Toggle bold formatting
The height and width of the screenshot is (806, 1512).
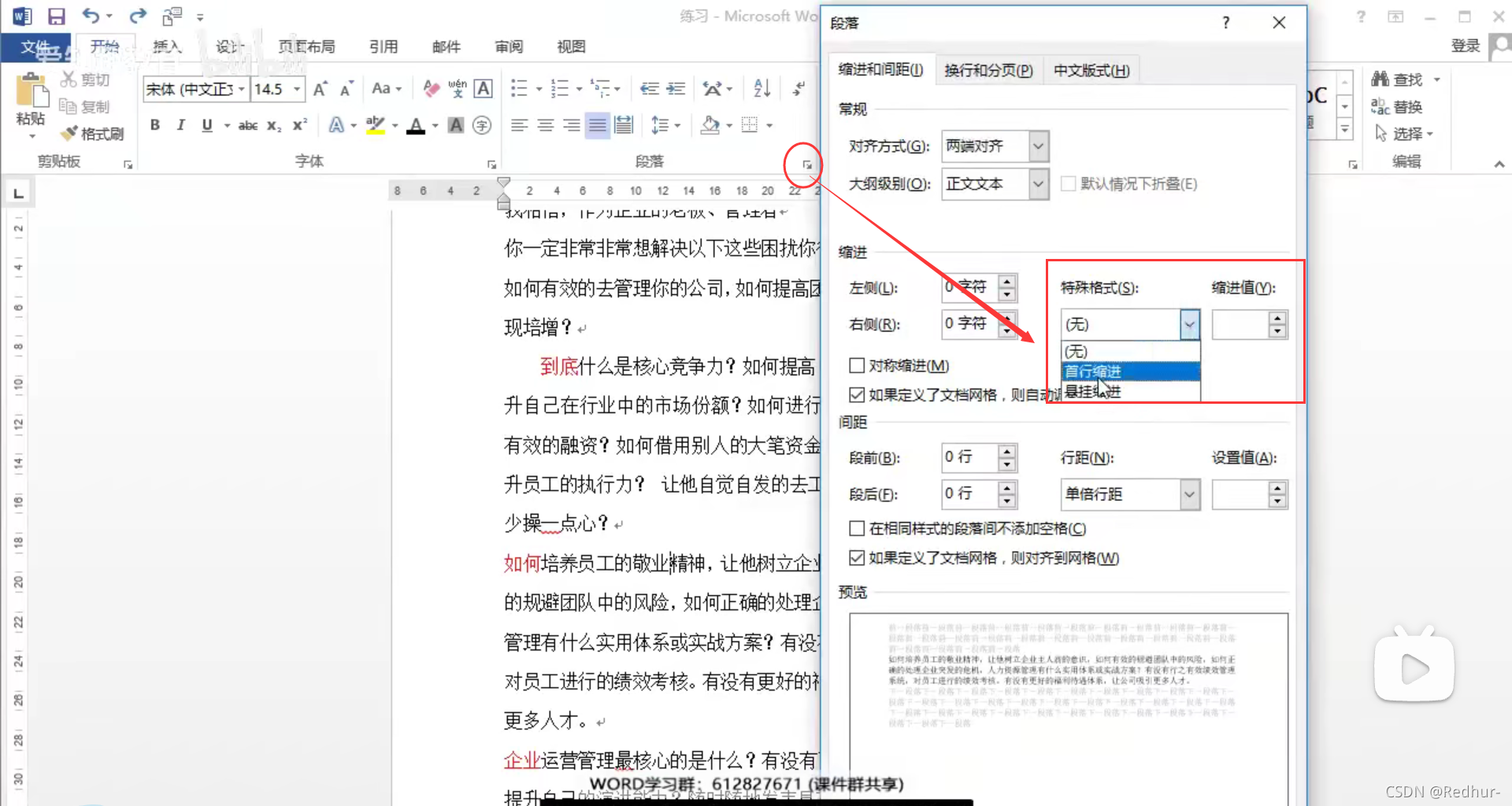[154, 125]
